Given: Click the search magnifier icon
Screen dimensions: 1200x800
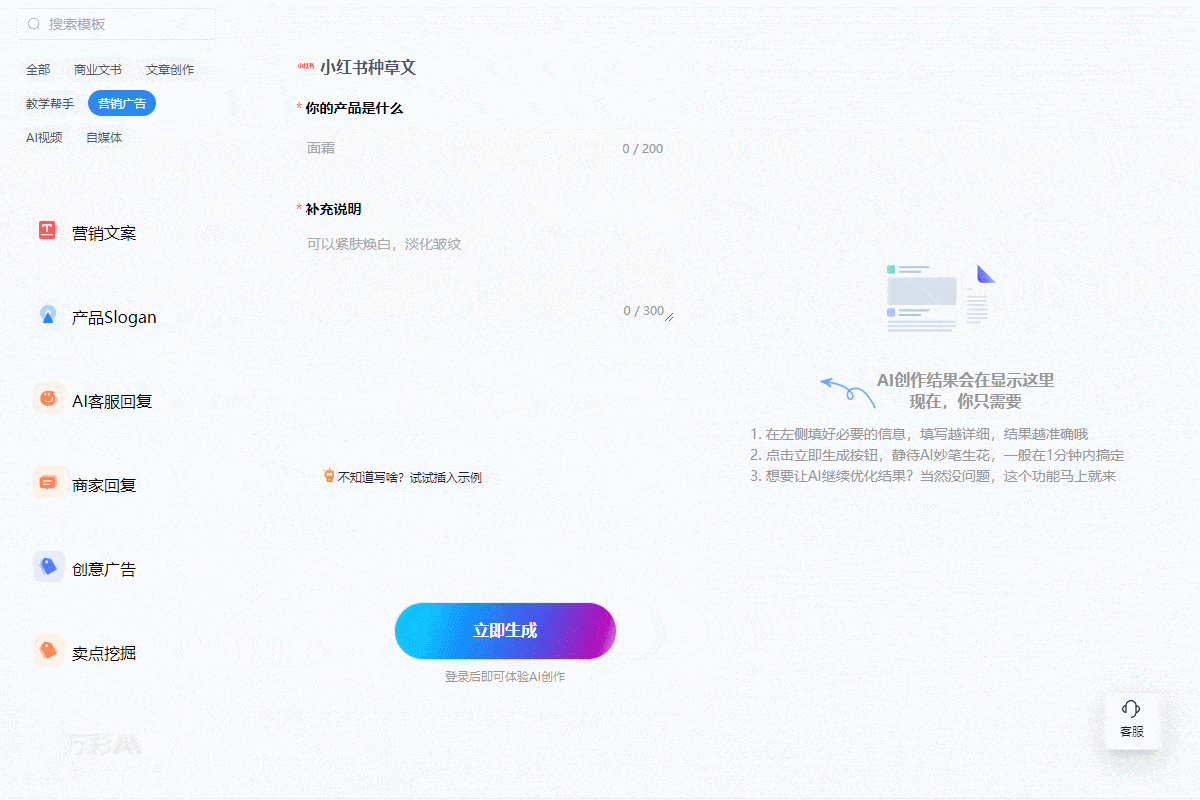Looking at the screenshot, I should (35, 24).
